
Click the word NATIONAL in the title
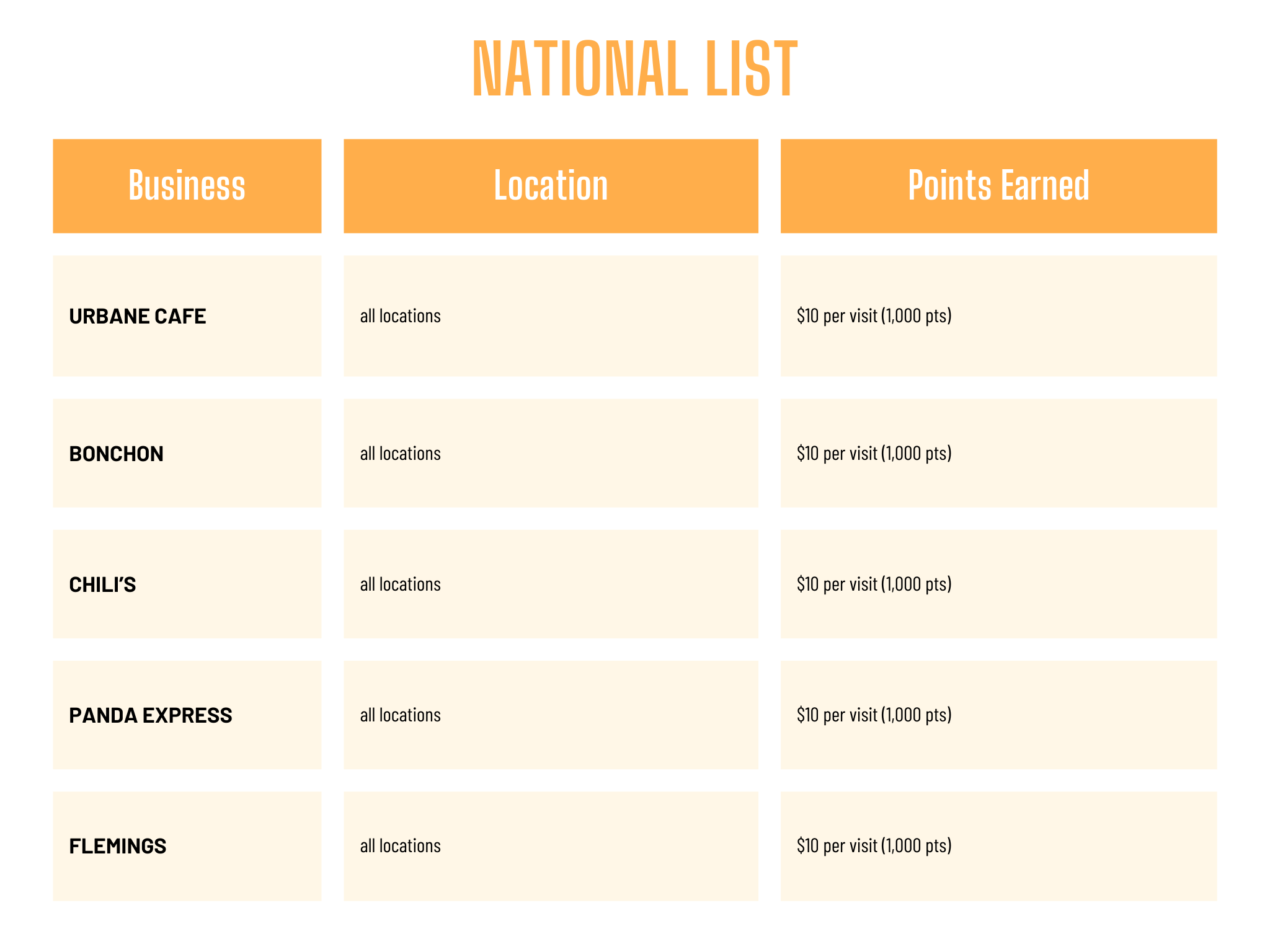pos(580,69)
